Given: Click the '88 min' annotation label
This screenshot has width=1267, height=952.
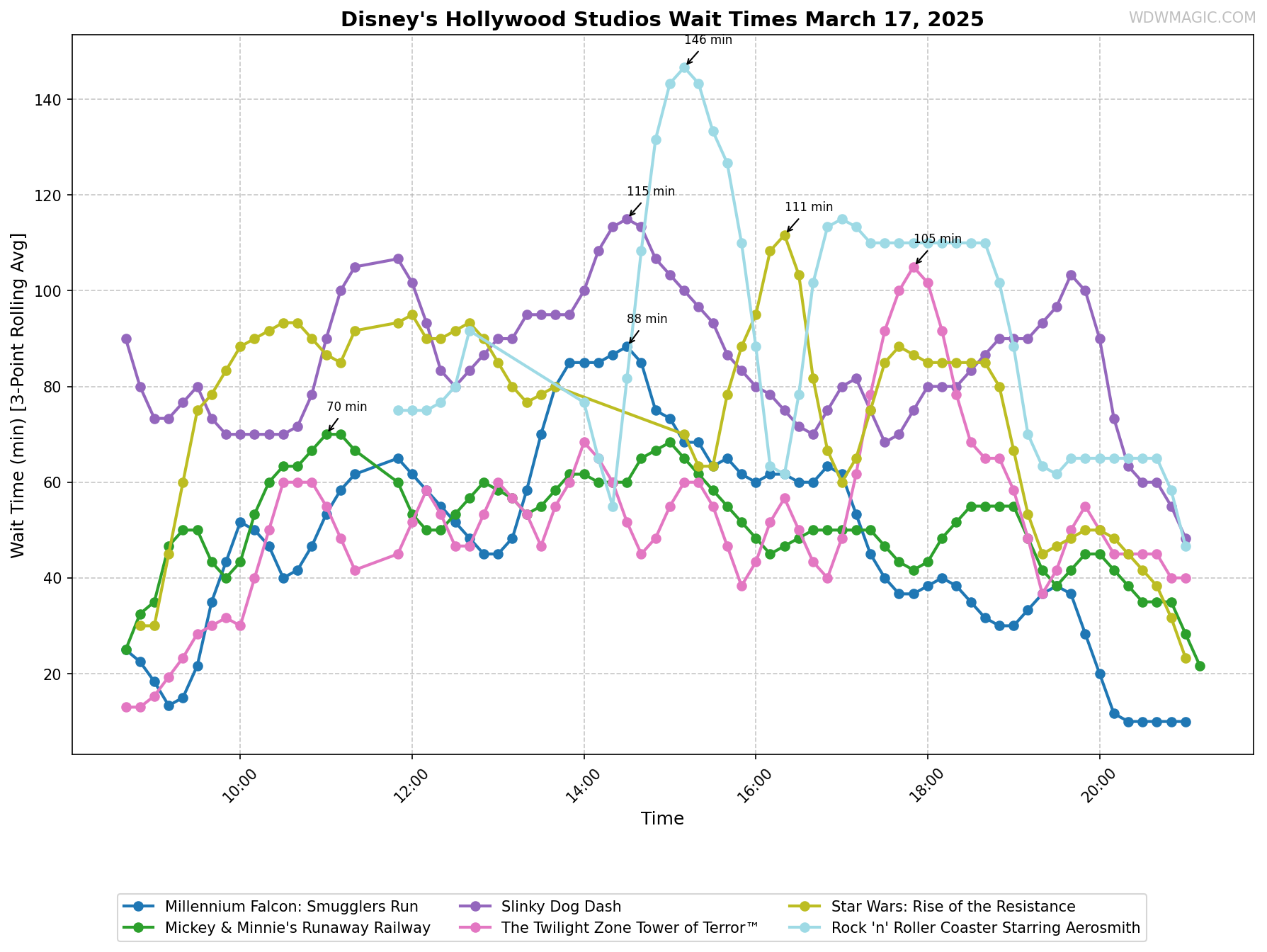Looking at the screenshot, I should click(647, 319).
